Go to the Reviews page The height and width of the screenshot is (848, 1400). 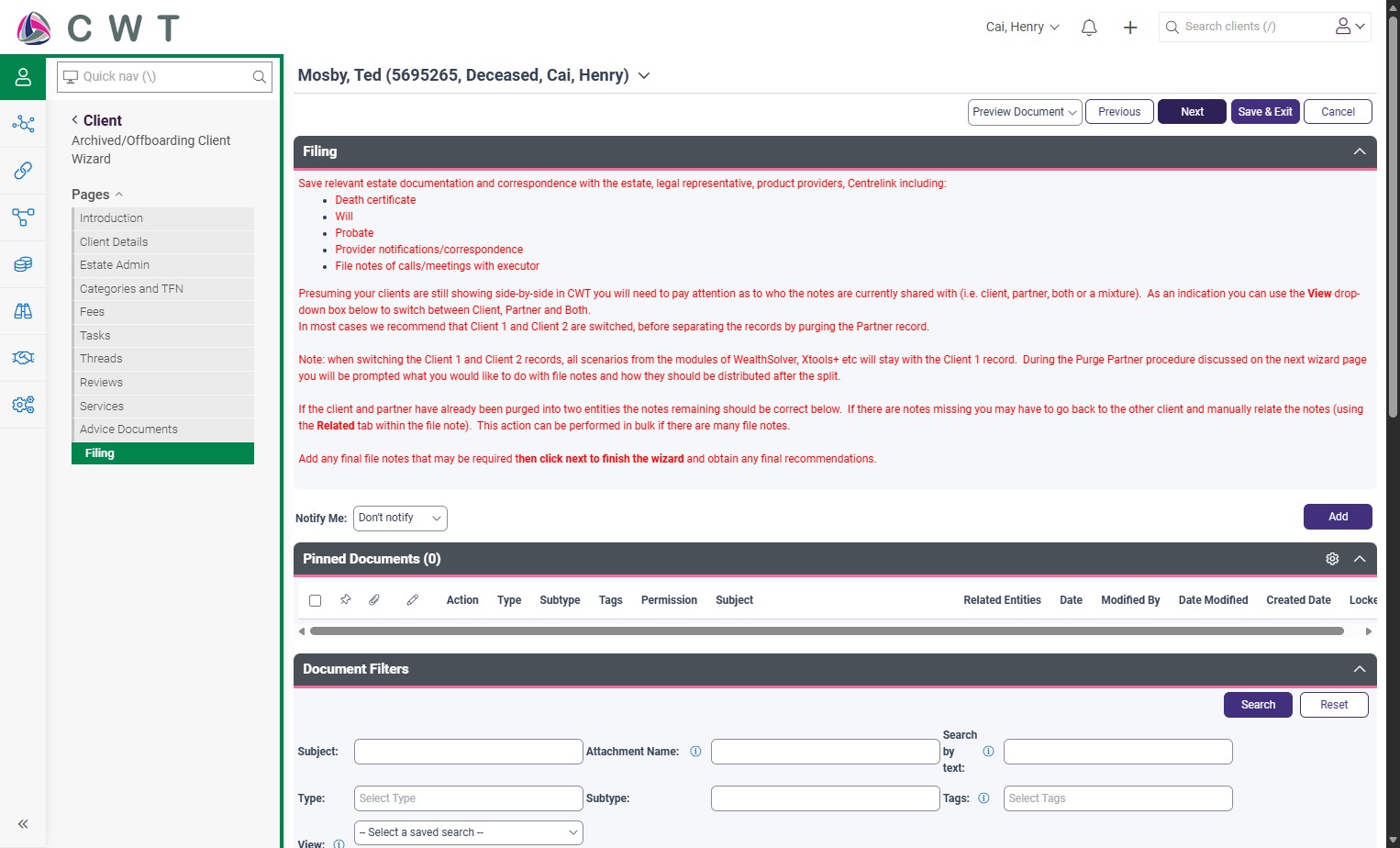pos(163,383)
